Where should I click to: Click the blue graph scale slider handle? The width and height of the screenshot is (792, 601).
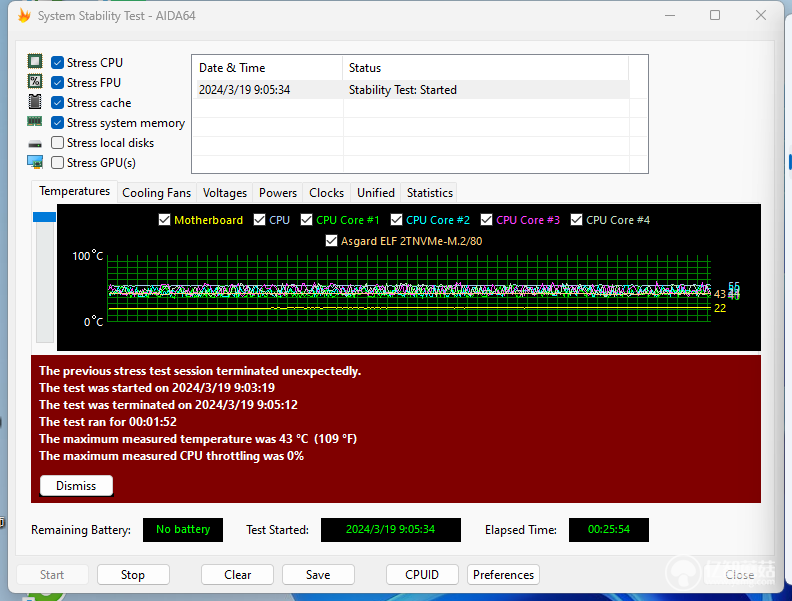pos(44,217)
